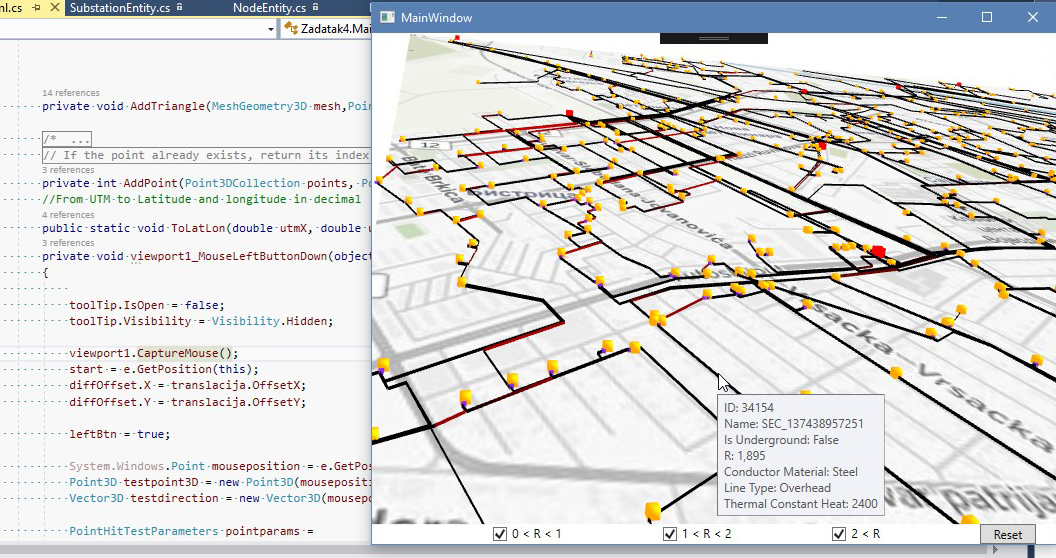The height and width of the screenshot is (558, 1056).
Task: Click the lock icon on NodeEntity.cs tab
Action: [x=315, y=7]
